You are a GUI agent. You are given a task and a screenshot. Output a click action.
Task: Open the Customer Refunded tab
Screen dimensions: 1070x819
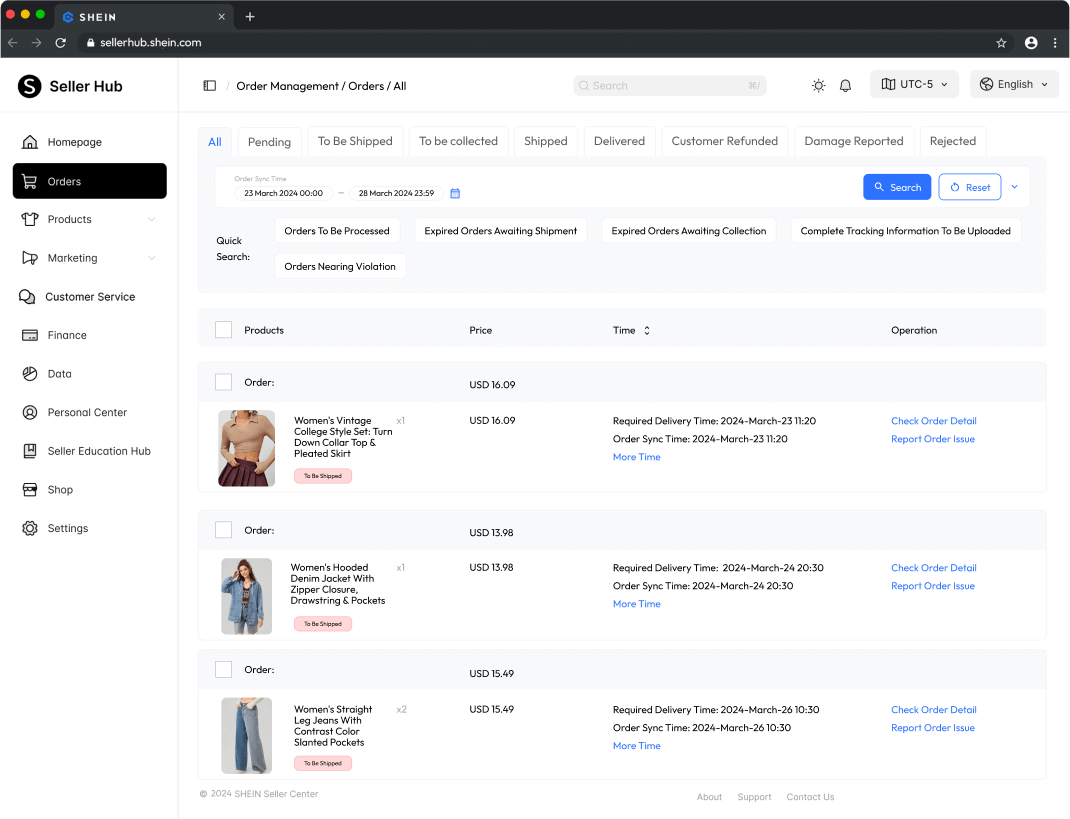724,141
